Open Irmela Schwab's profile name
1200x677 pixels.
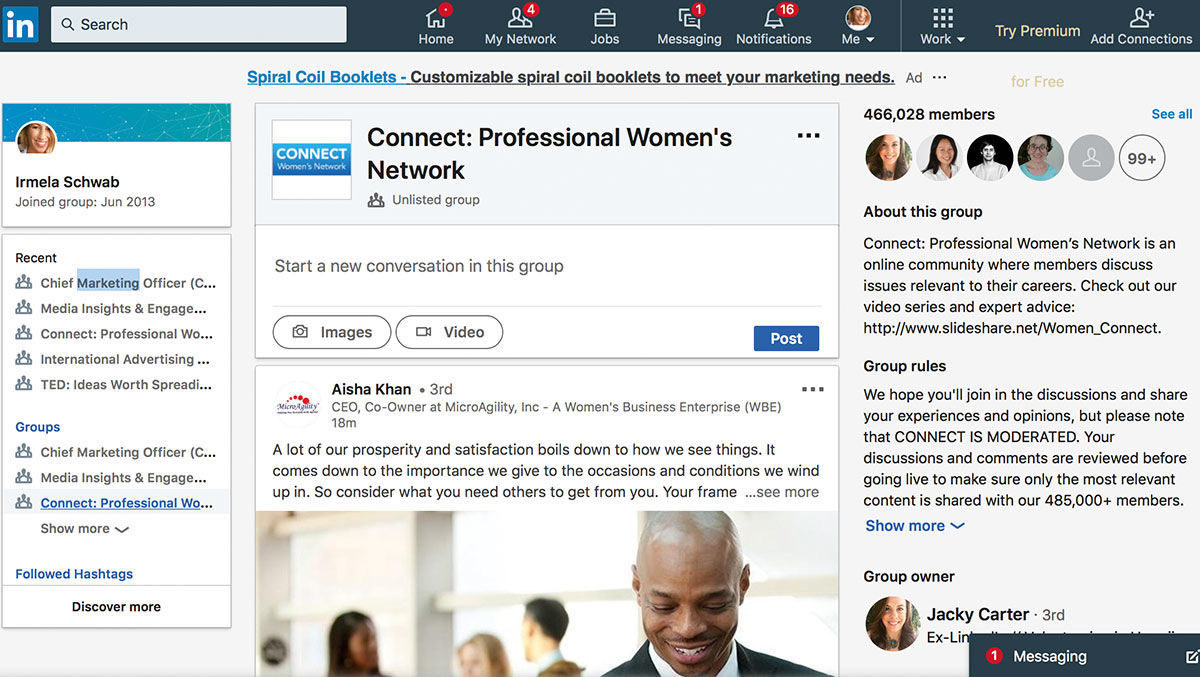coord(67,182)
